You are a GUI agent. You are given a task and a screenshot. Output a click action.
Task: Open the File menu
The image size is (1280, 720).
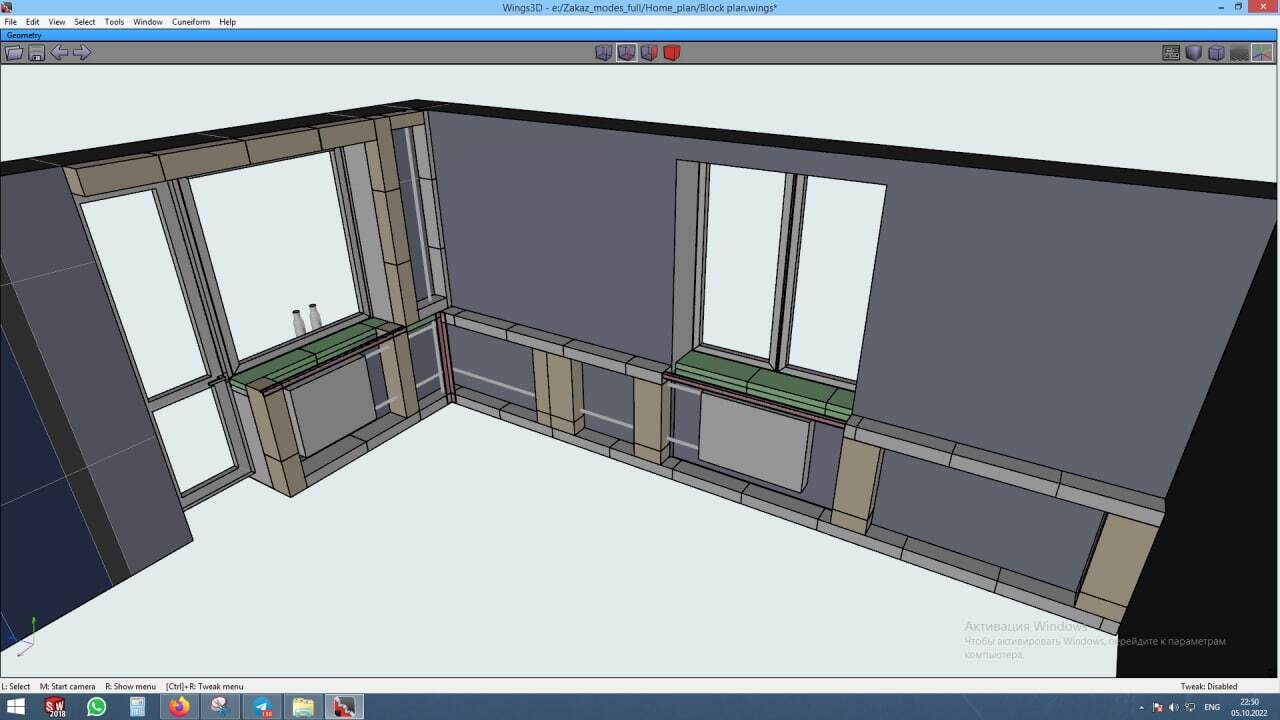pyautogui.click(x=12, y=22)
